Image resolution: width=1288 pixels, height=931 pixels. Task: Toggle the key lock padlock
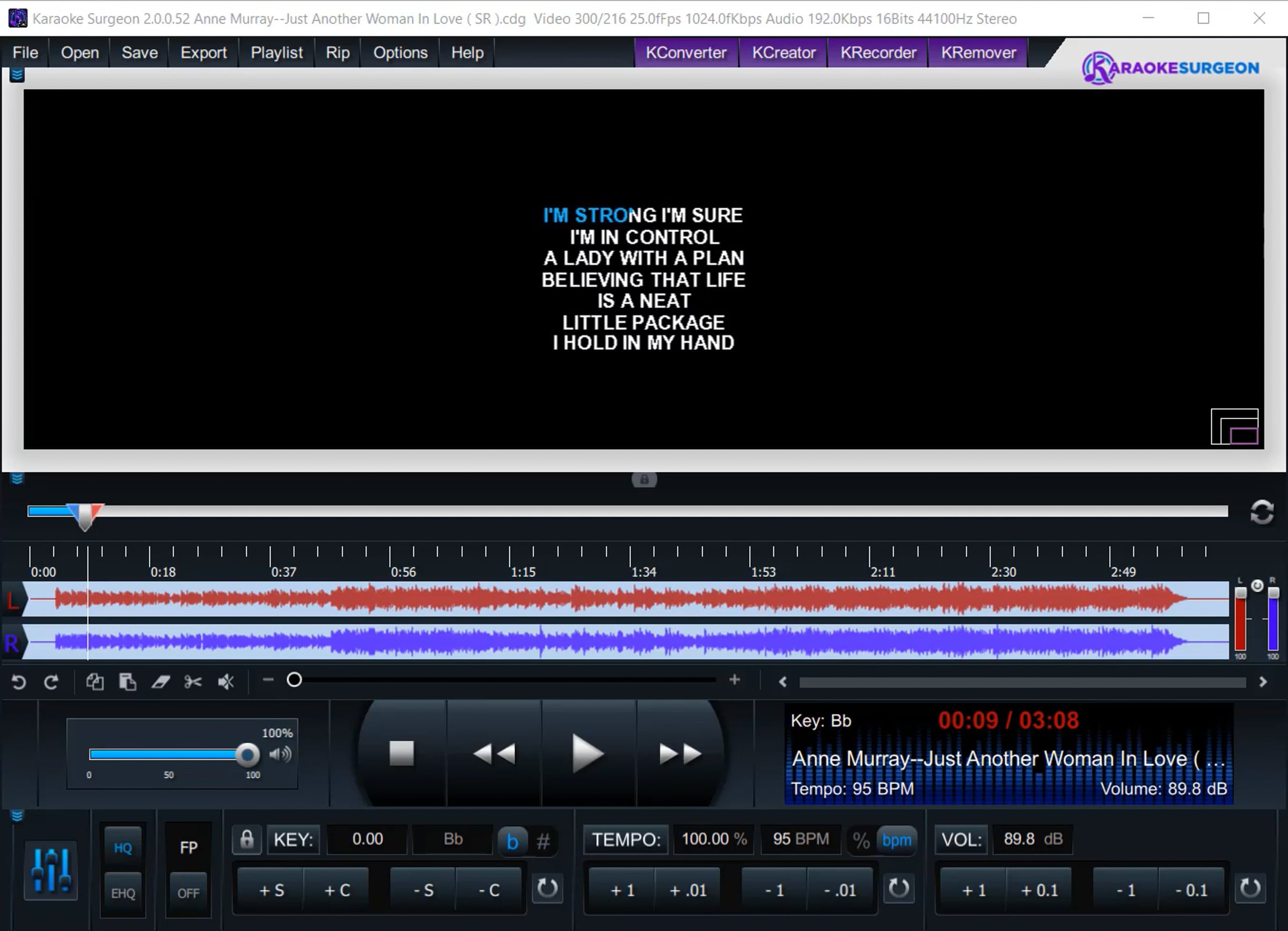pyautogui.click(x=246, y=839)
